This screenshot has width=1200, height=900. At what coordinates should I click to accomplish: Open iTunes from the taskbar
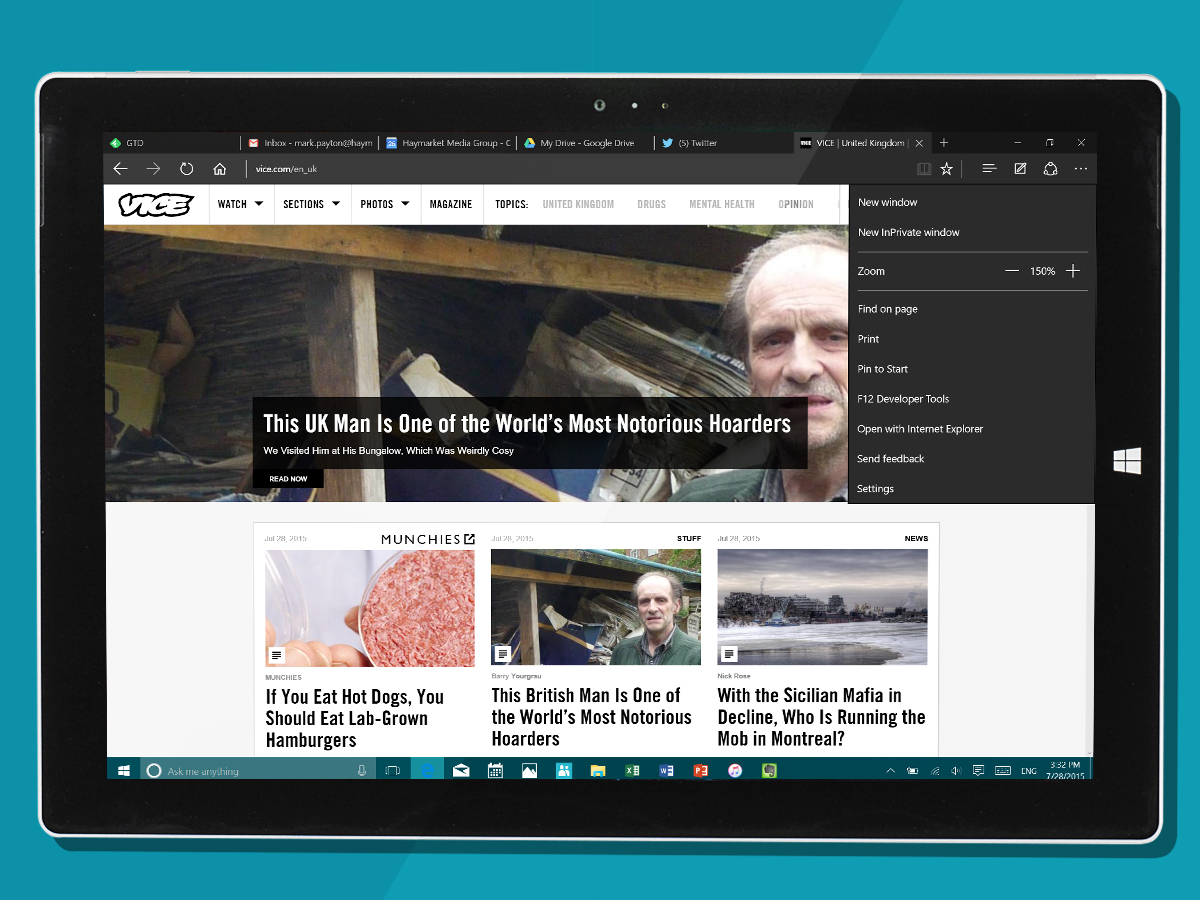[x=735, y=771]
